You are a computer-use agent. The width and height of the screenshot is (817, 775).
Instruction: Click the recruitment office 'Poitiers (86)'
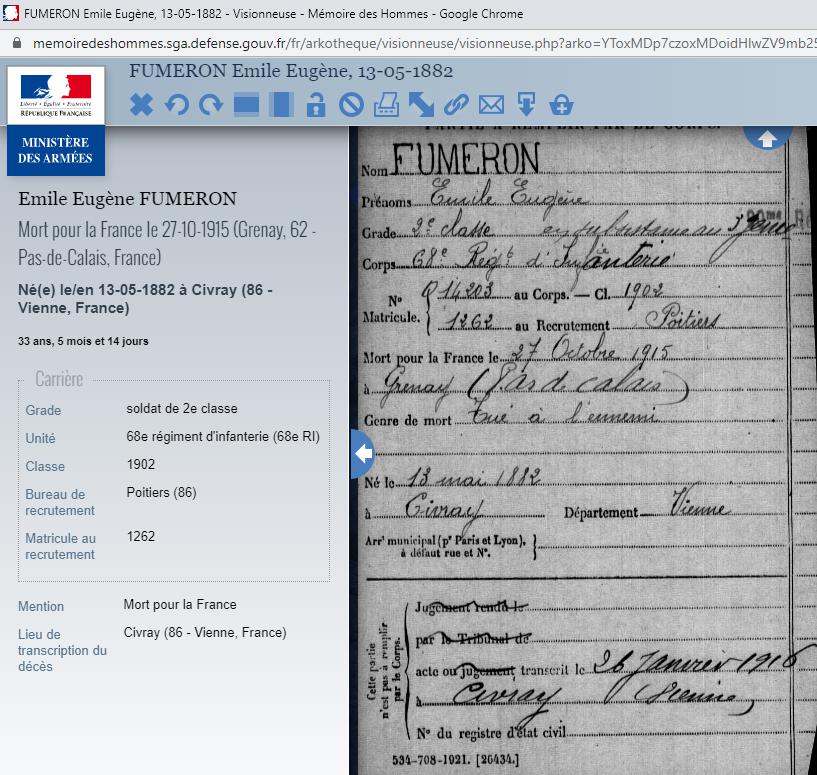click(162, 493)
